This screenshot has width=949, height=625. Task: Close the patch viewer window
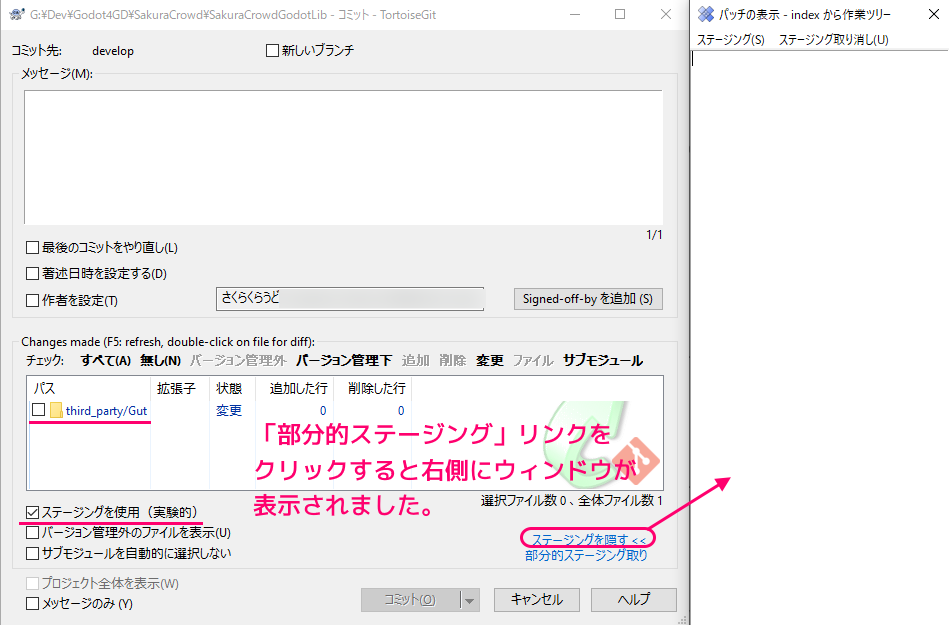(933, 14)
